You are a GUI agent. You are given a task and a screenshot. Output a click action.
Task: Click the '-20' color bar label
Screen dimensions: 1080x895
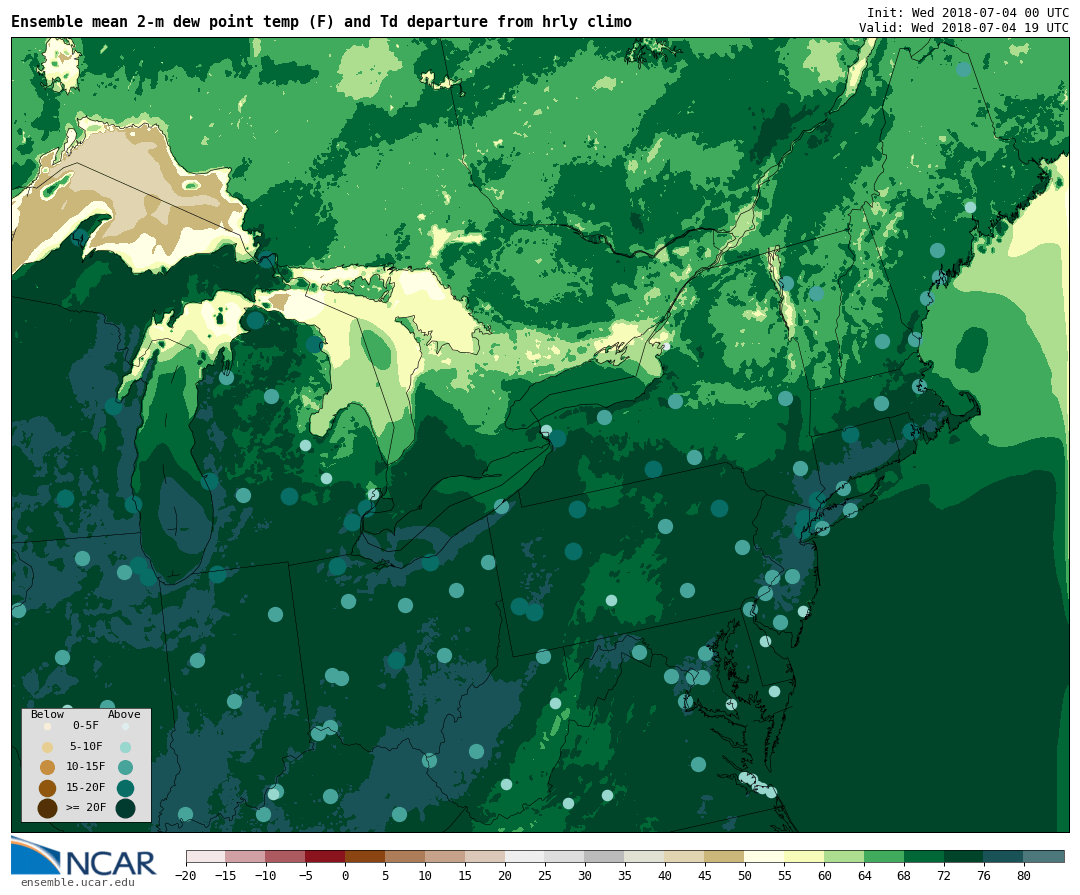click(186, 876)
